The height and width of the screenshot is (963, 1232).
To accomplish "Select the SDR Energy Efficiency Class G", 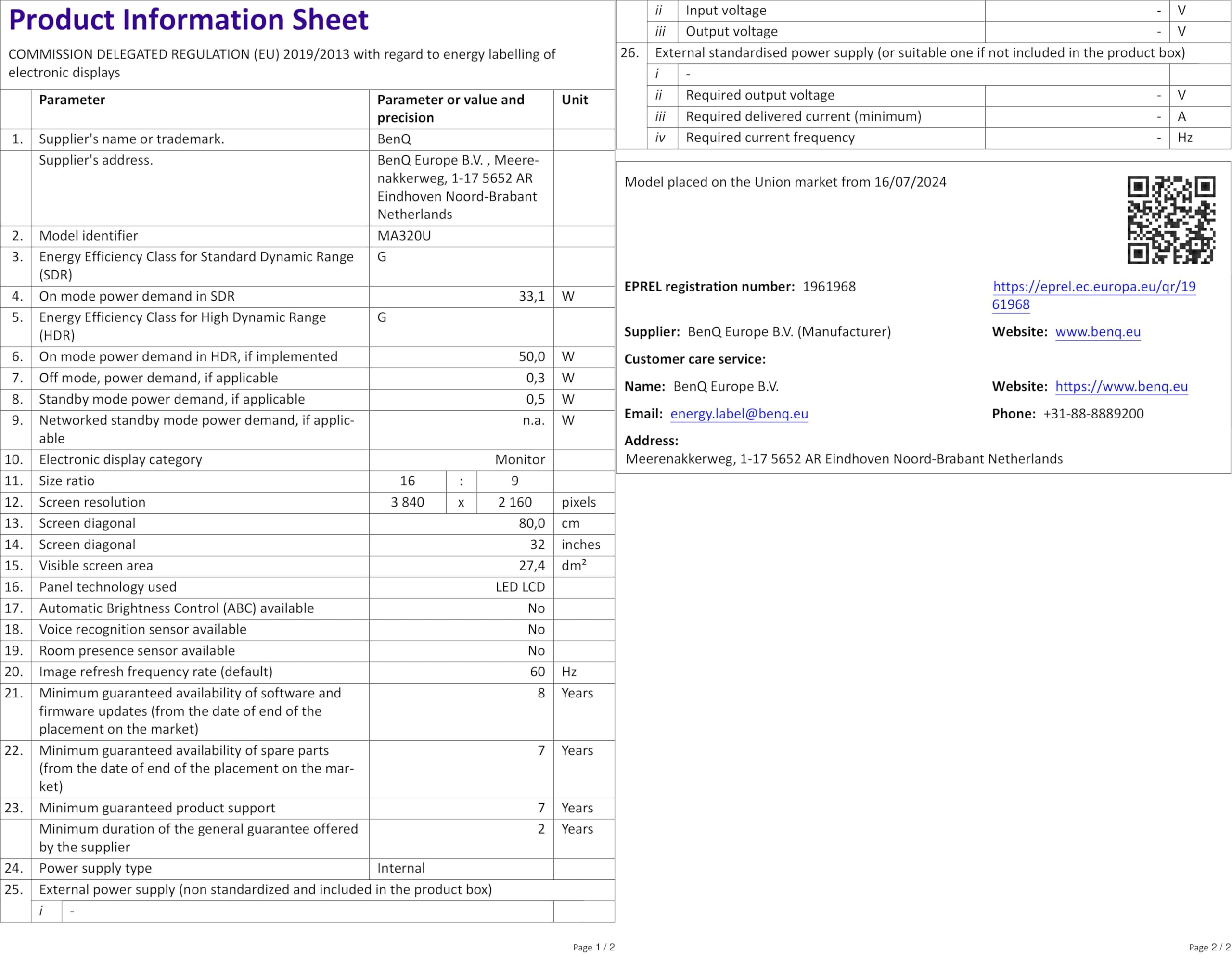I will tap(382, 257).
